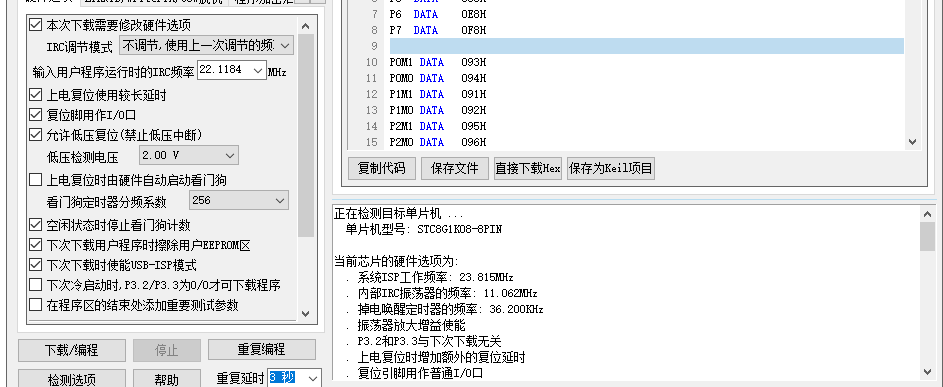Screen dimensions: 943x387
Task: Click log line '振荡器放大增益使能'
Action: [411, 326]
